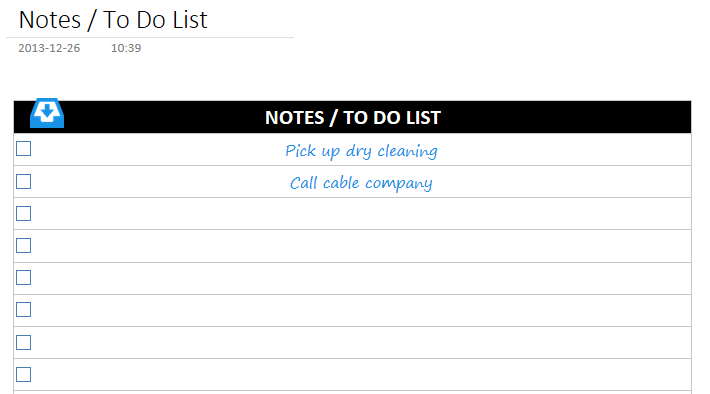Toggle the fourth checkbox in the list
Image resolution: width=710 pixels, height=394 pixels.
coord(24,245)
